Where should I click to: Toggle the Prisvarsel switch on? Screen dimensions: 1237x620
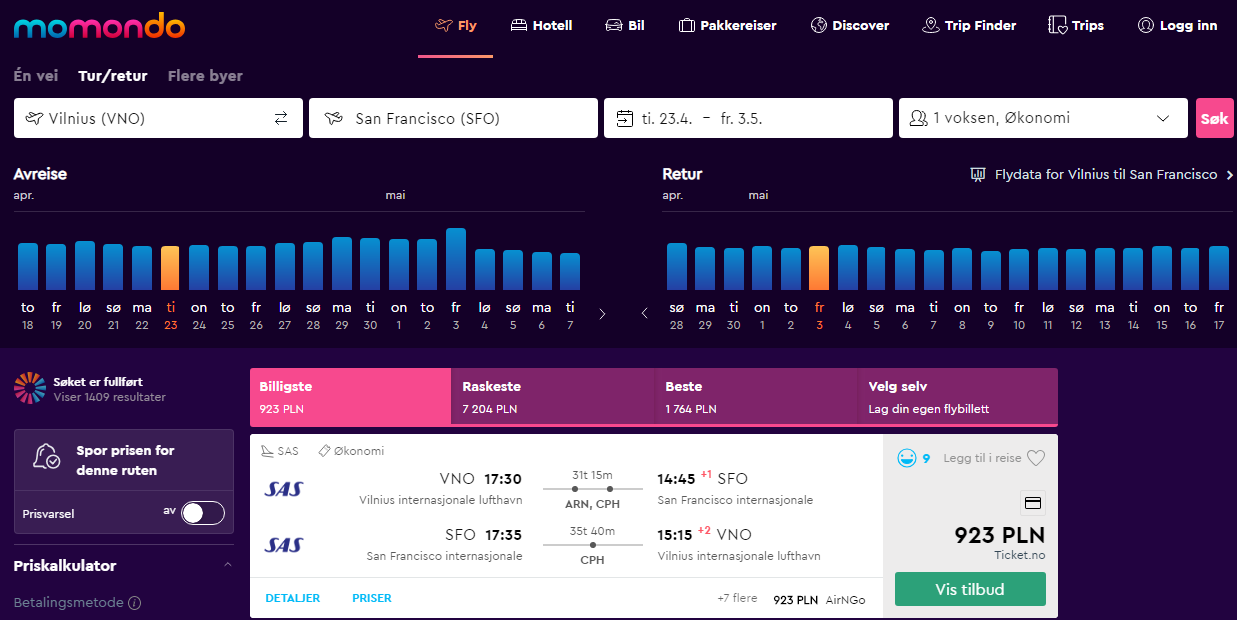(x=202, y=513)
